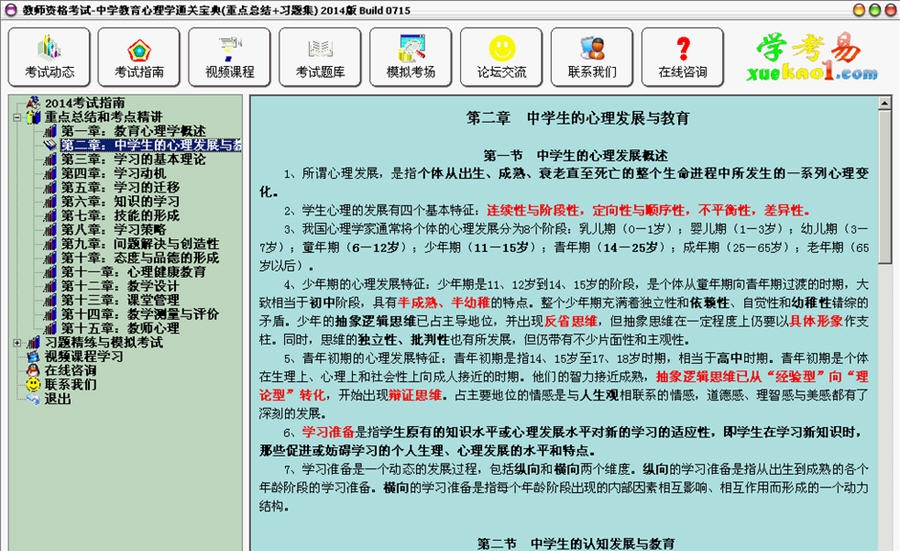The image size is (900, 551).
Task: Open the 考试指南 toolbar button
Action: tap(139, 57)
